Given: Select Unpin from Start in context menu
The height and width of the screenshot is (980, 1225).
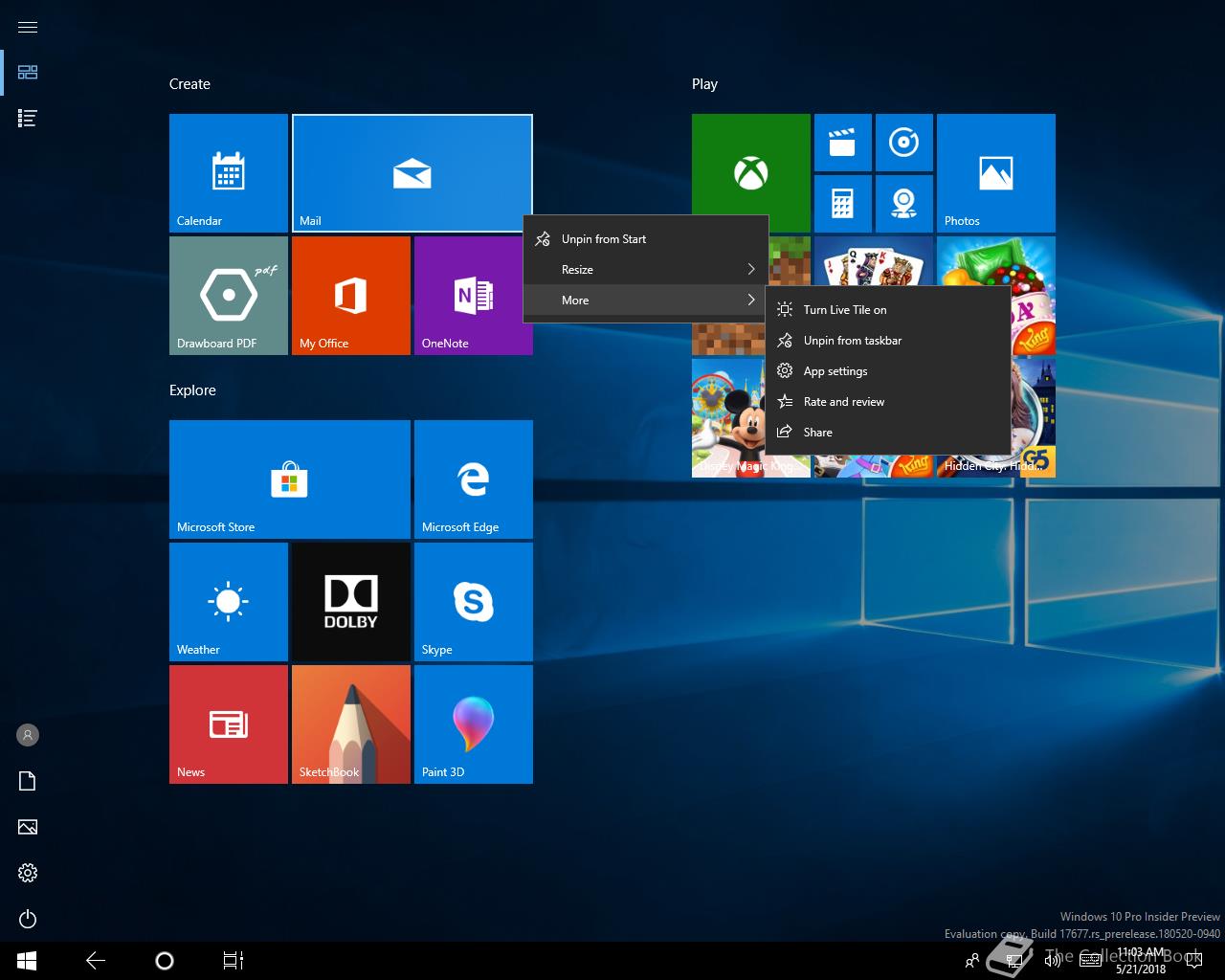Looking at the screenshot, I should [646, 239].
